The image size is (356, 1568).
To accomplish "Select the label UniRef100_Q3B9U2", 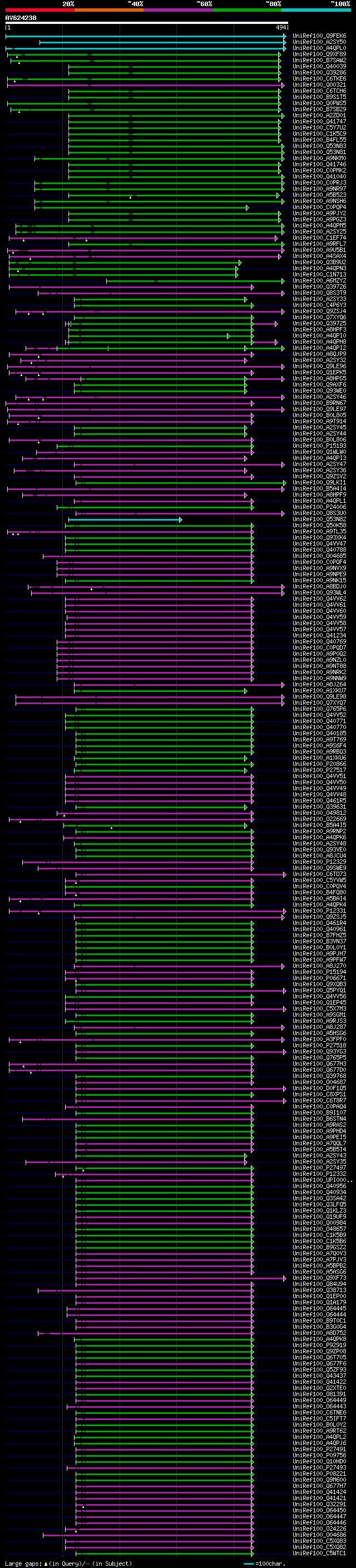I will point(319,263).
